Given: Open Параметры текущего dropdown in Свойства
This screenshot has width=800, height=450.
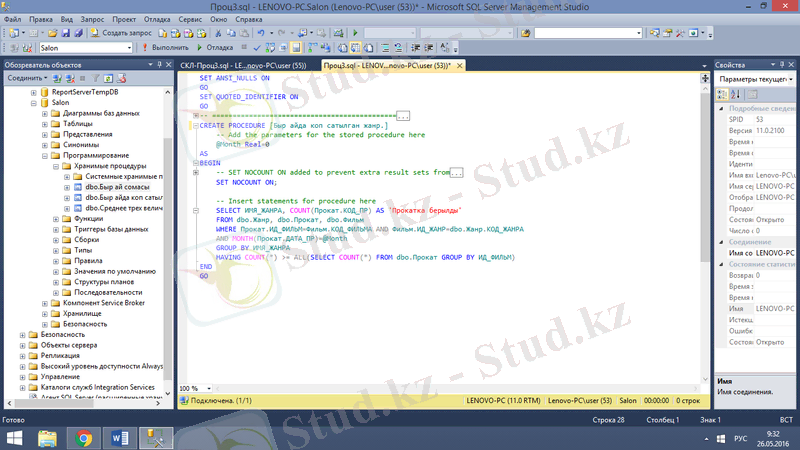Looking at the screenshot, I should click(x=791, y=80).
